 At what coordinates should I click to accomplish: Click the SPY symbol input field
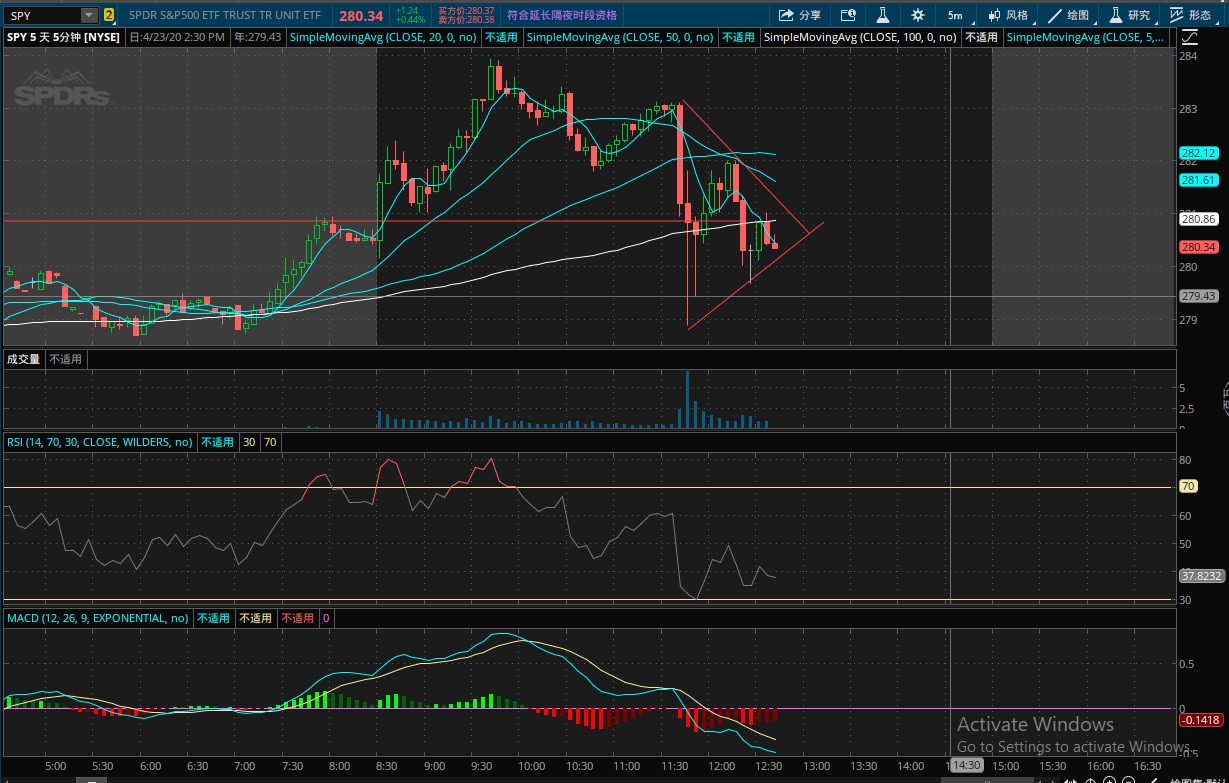(x=42, y=15)
